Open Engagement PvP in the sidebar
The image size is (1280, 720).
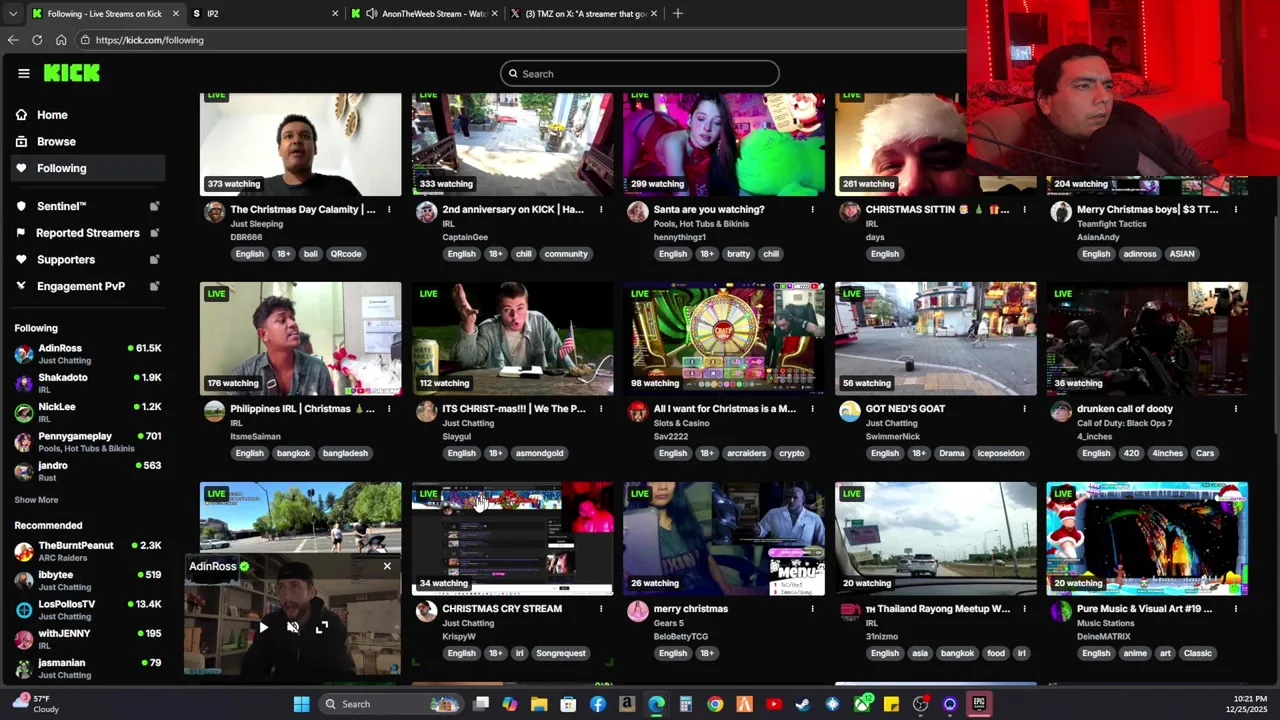pyautogui.click(x=81, y=286)
